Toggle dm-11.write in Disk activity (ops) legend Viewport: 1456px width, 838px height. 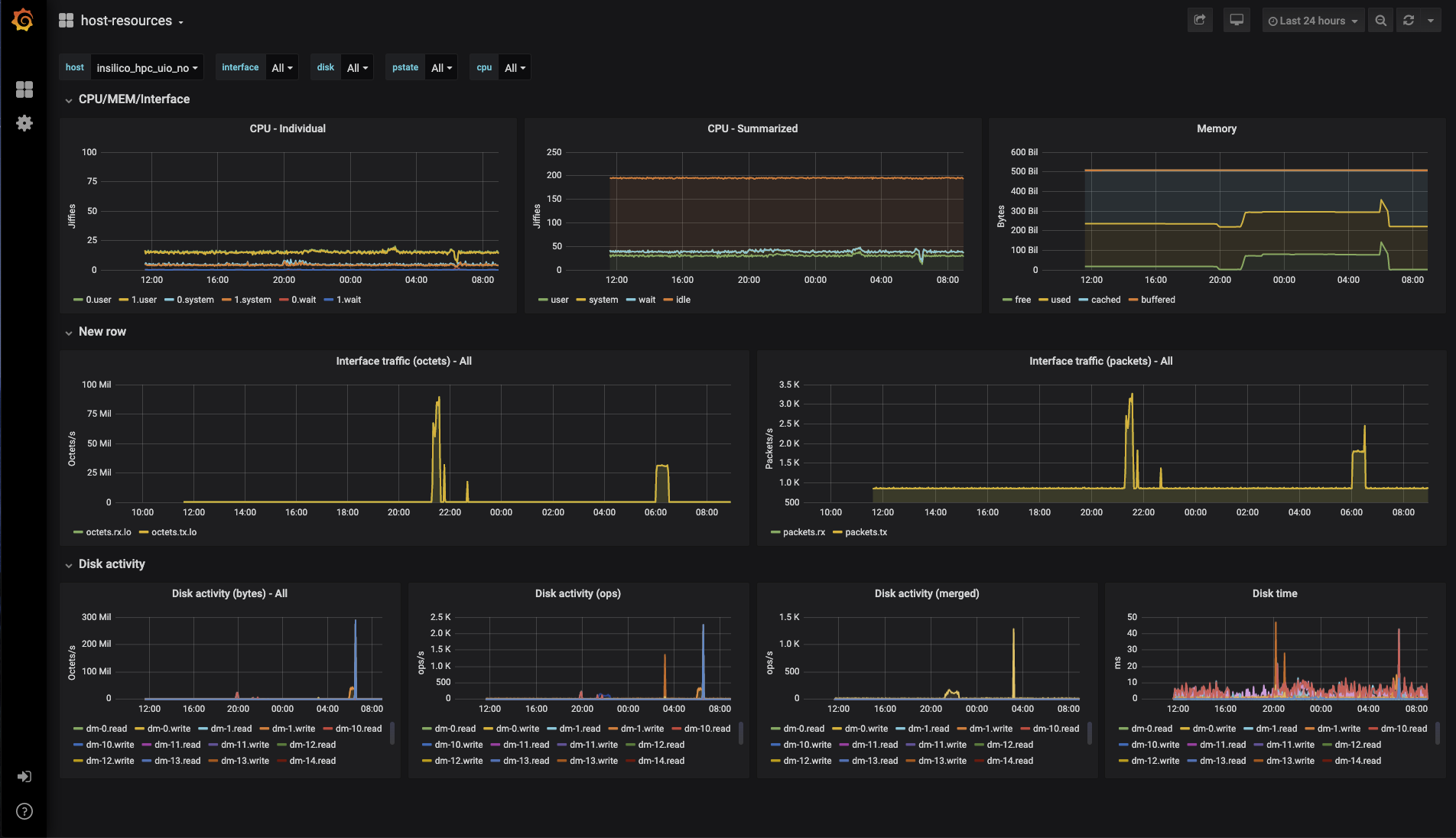pyautogui.click(x=593, y=745)
